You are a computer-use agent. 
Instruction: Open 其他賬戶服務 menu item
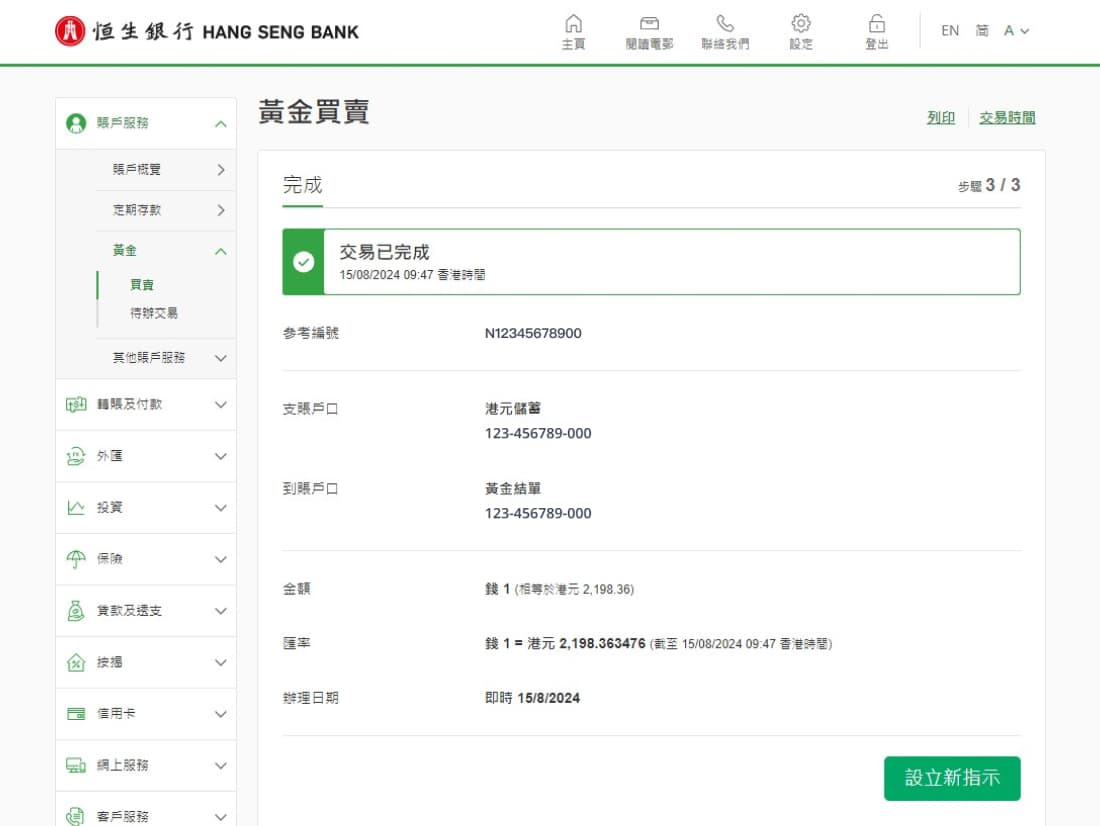tap(149, 357)
